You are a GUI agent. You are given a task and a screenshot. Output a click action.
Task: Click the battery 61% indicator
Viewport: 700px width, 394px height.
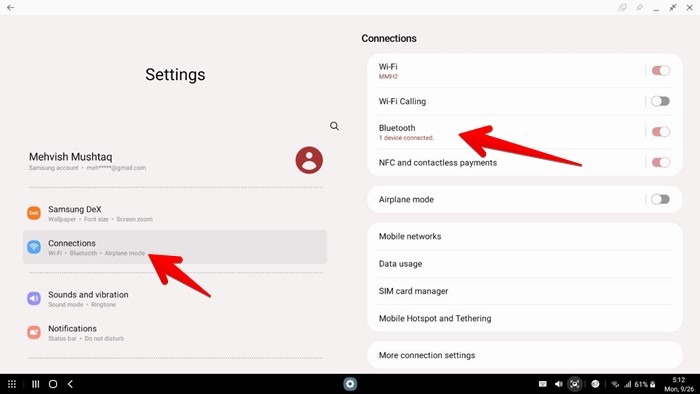(645, 384)
